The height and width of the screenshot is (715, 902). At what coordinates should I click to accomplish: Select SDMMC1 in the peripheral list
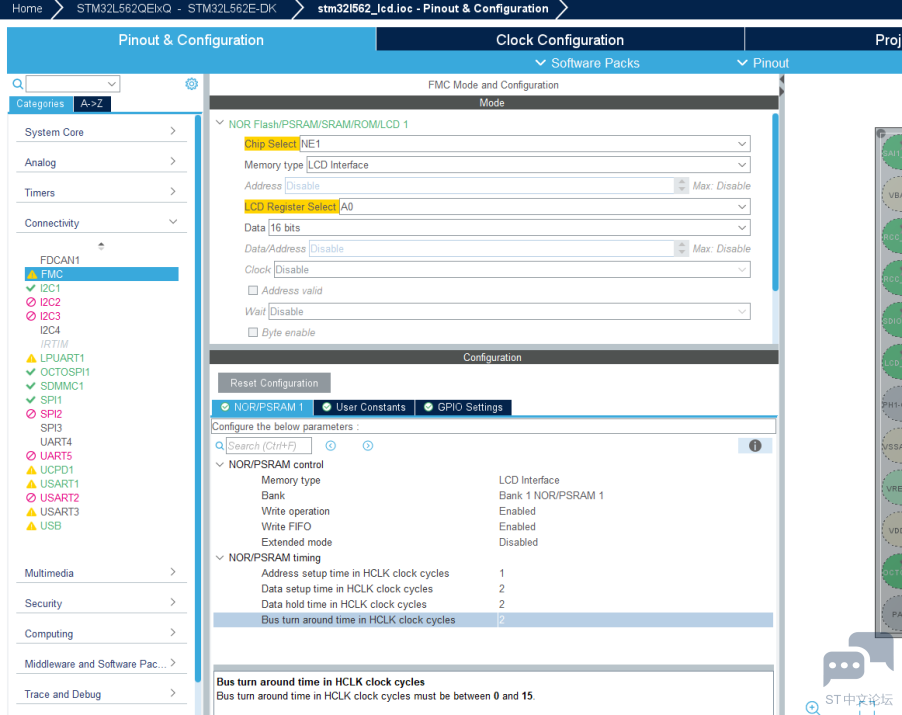62,386
